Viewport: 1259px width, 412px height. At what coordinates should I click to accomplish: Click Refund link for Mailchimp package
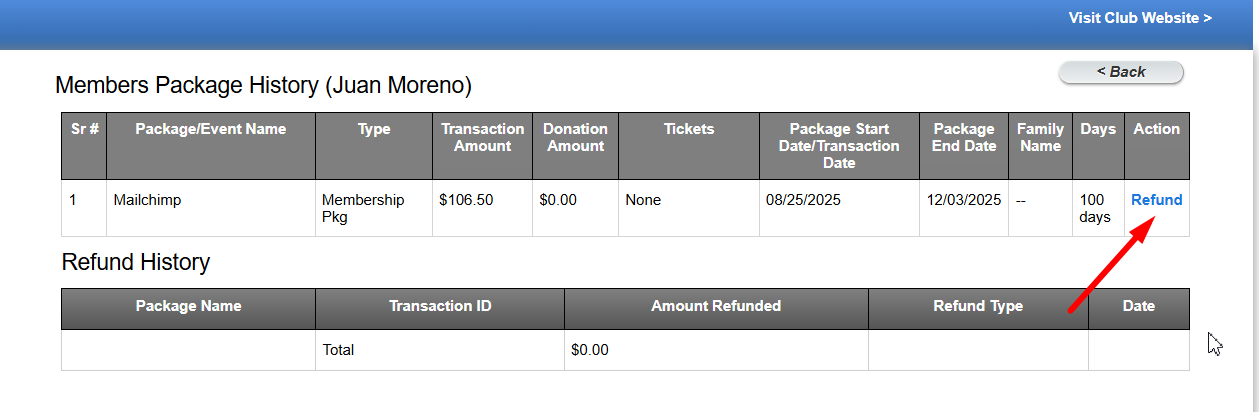click(x=1156, y=200)
